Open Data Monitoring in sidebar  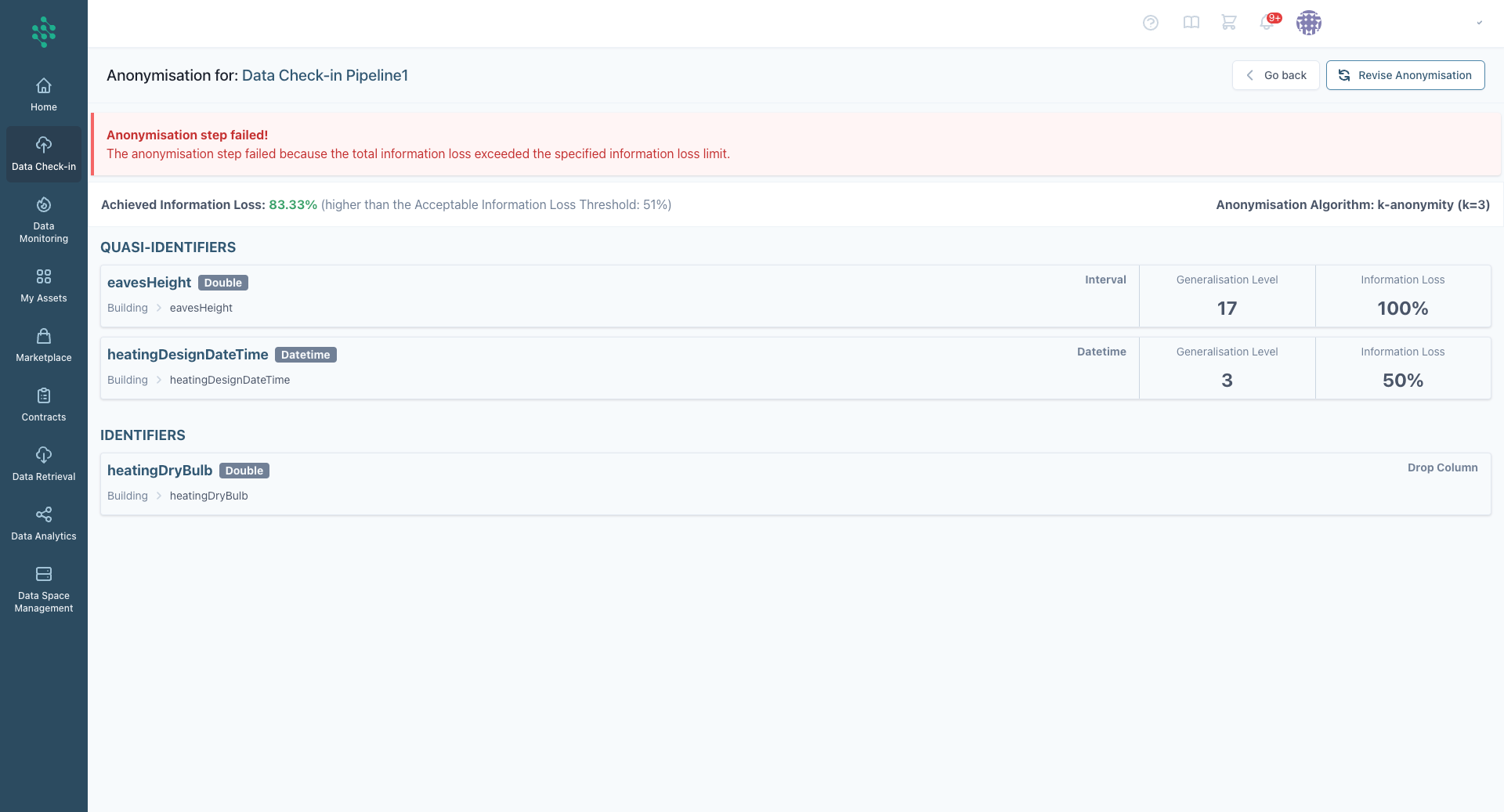point(44,220)
